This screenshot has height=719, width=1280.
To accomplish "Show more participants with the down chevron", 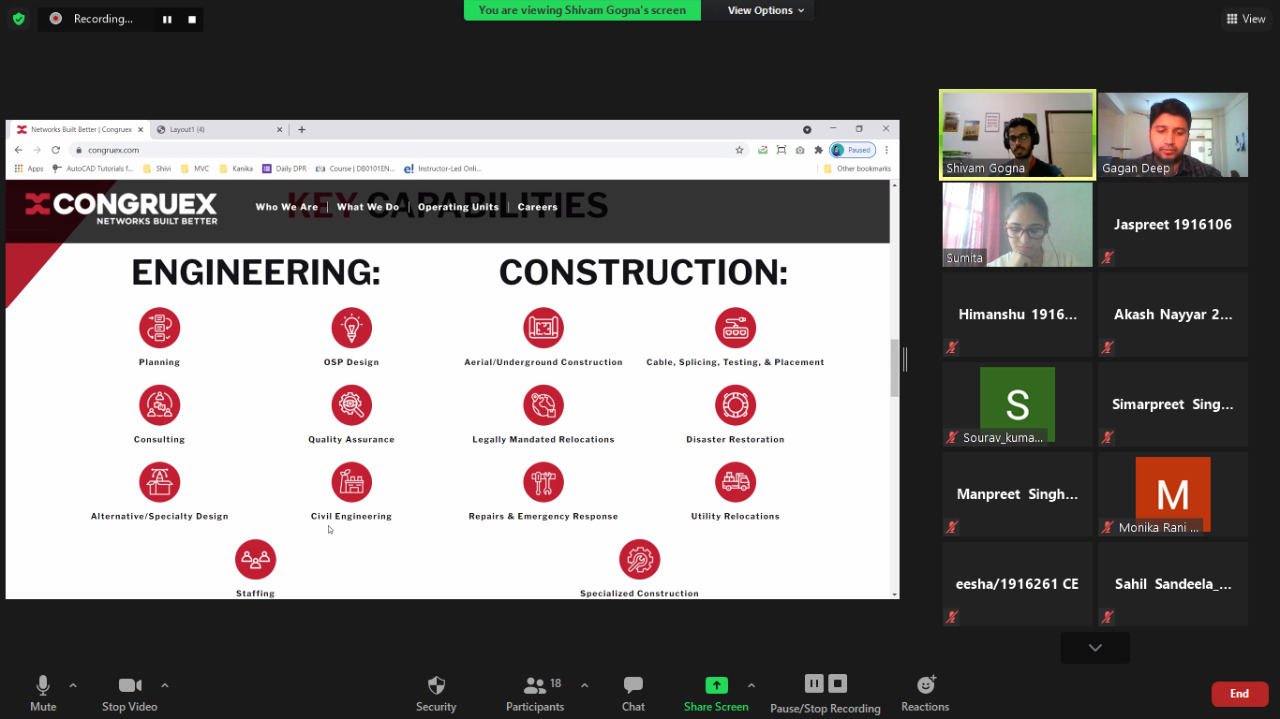I will tap(1095, 648).
